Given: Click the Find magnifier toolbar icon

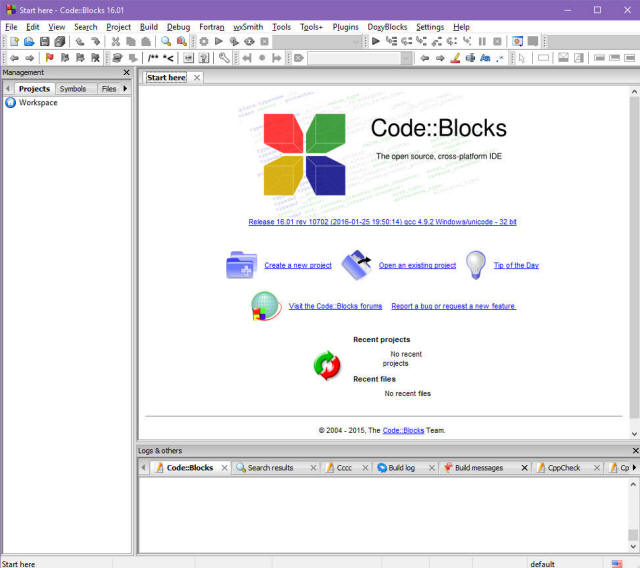Looking at the screenshot, I should (166, 42).
